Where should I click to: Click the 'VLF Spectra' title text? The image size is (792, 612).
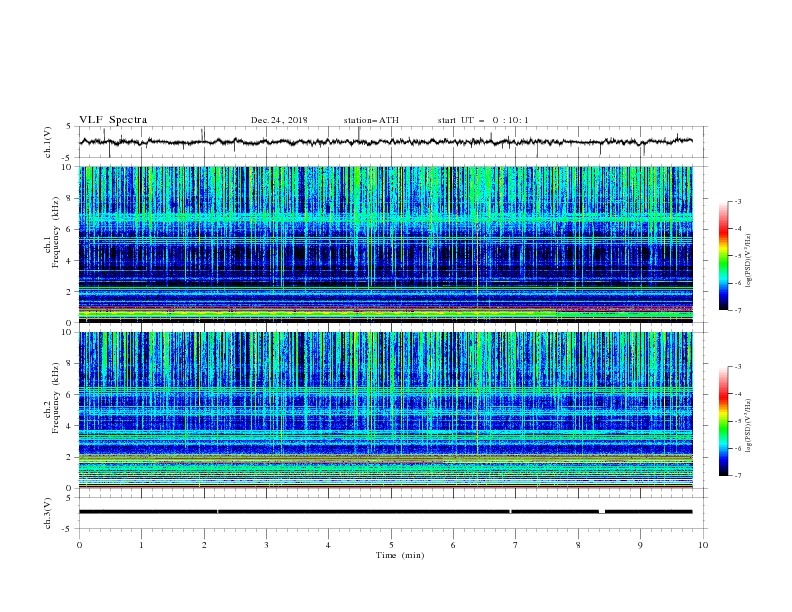pos(113,120)
